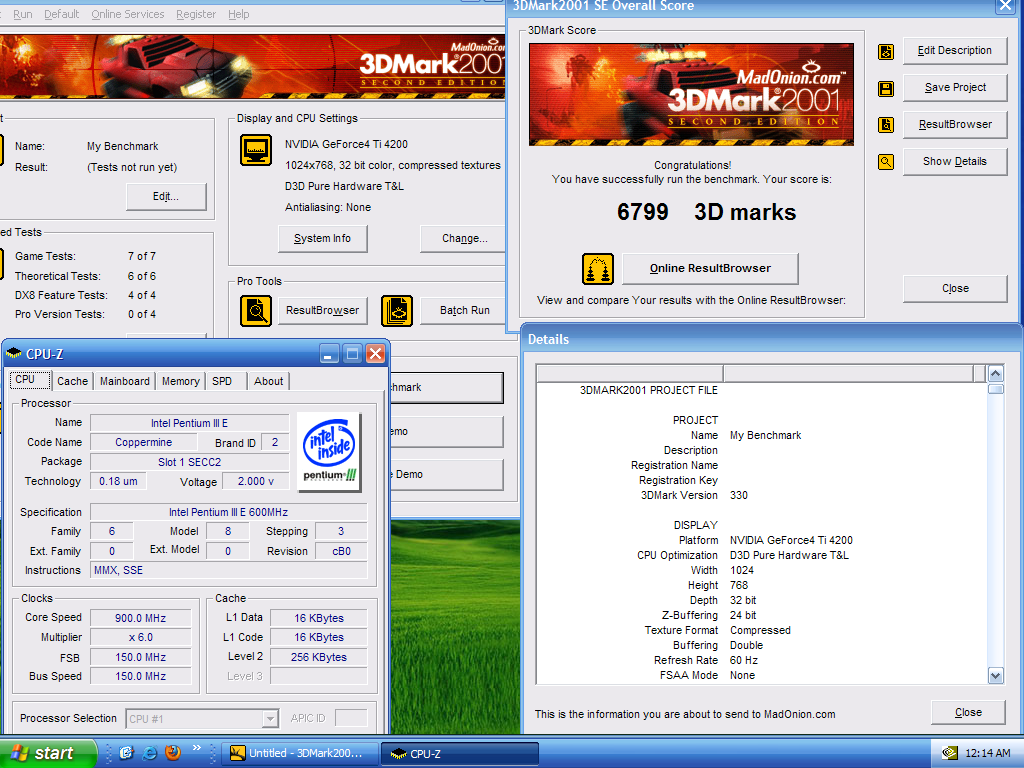Image resolution: width=1024 pixels, height=768 pixels.
Task: Click the System Info button
Action: pos(323,239)
